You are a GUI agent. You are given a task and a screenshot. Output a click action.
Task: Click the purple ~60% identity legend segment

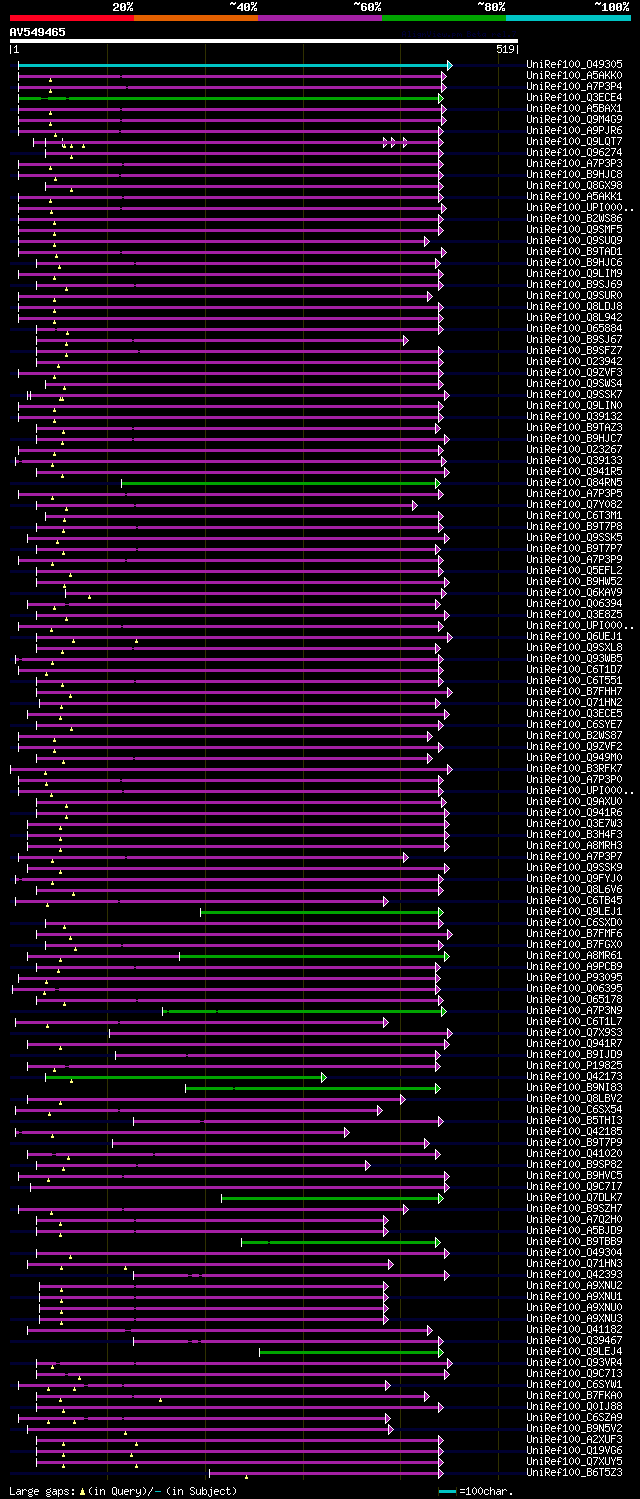320,17
